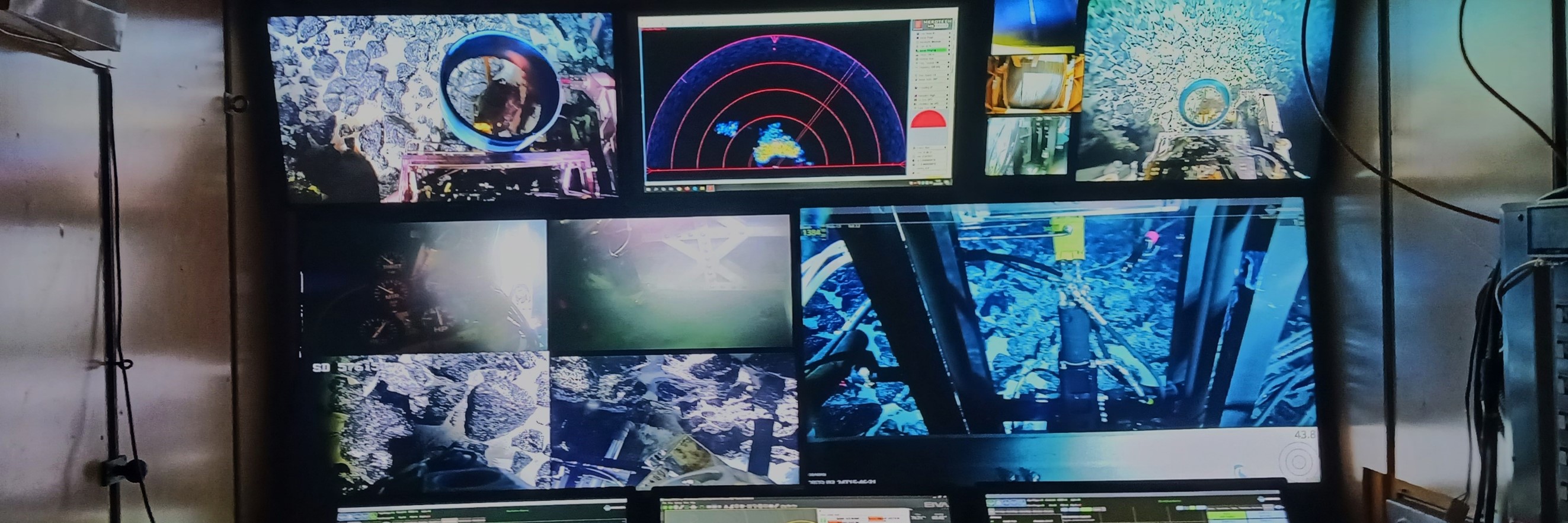Image resolution: width=1568 pixels, height=523 pixels.
Task: Click the SD-labelled rock seabed camera feed
Action: [435, 420]
